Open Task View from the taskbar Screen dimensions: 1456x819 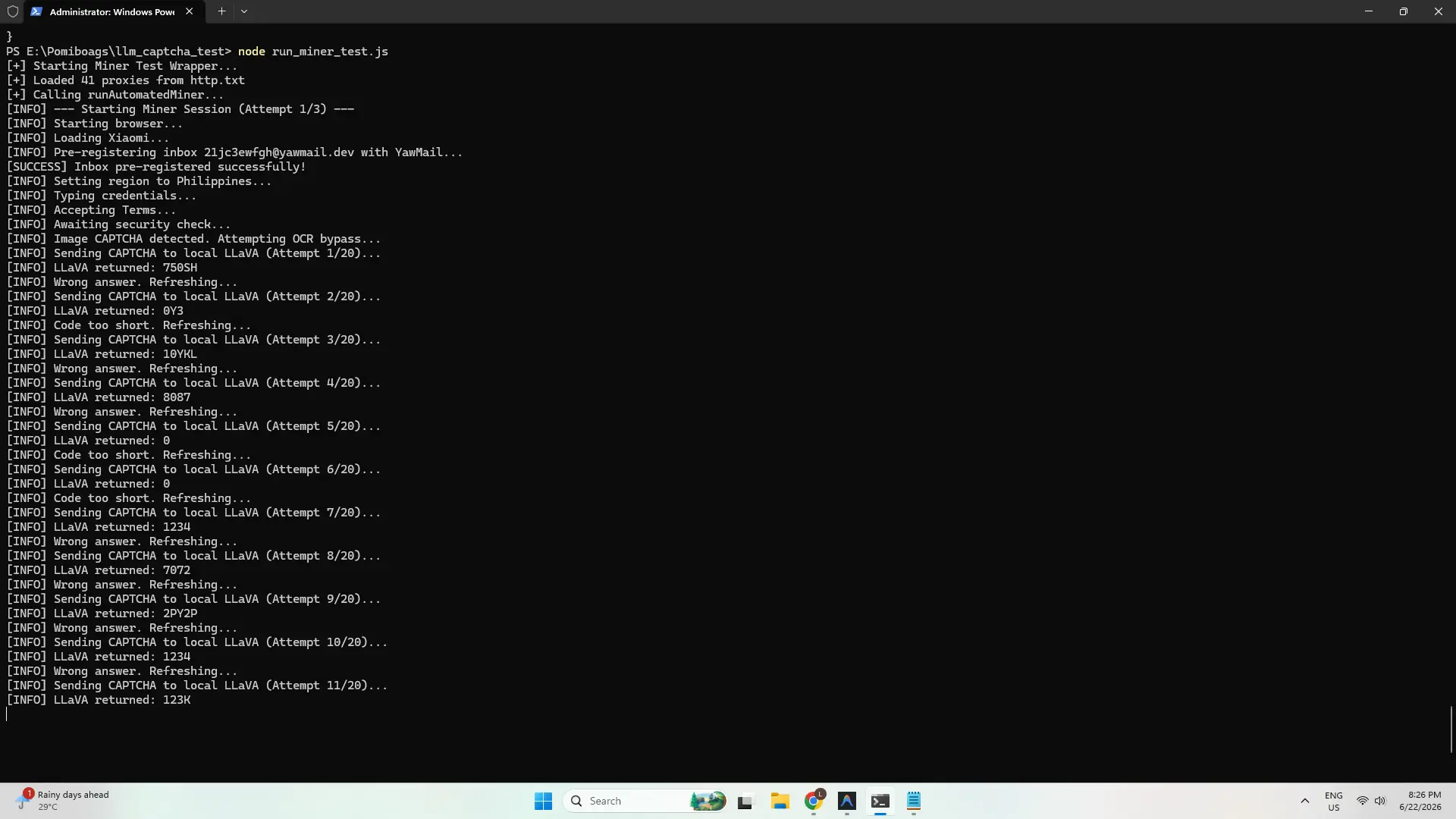click(x=745, y=801)
